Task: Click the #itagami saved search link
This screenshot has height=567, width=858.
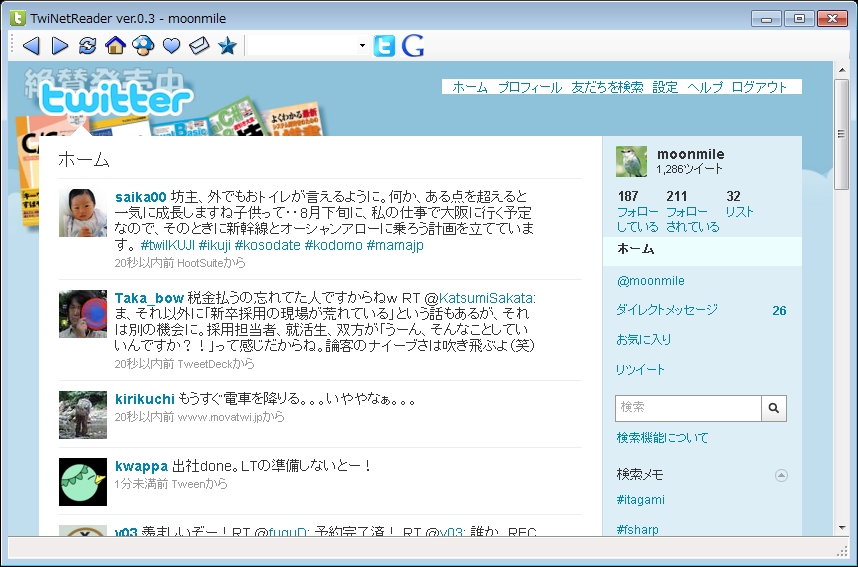Action: click(x=640, y=500)
